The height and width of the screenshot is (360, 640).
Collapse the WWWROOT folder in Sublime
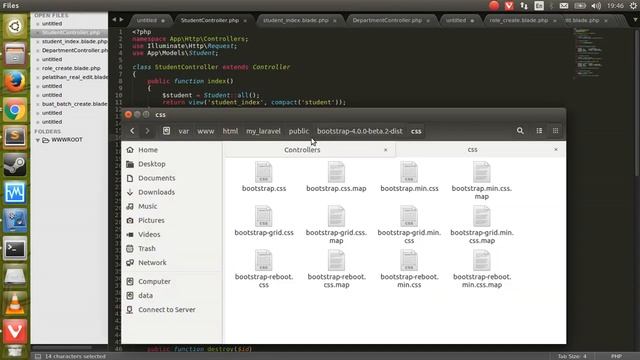pyautogui.click(x=38, y=140)
